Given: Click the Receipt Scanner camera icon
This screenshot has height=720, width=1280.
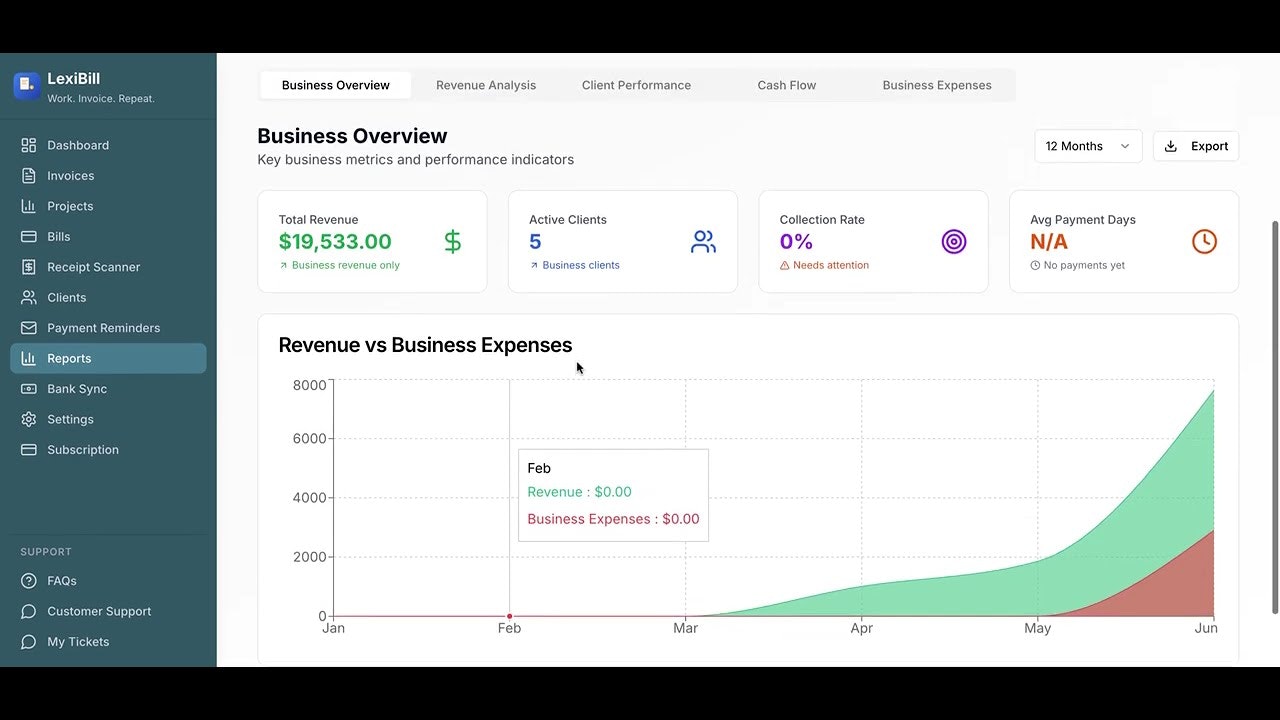Looking at the screenshot, I should tap(29, 267).
